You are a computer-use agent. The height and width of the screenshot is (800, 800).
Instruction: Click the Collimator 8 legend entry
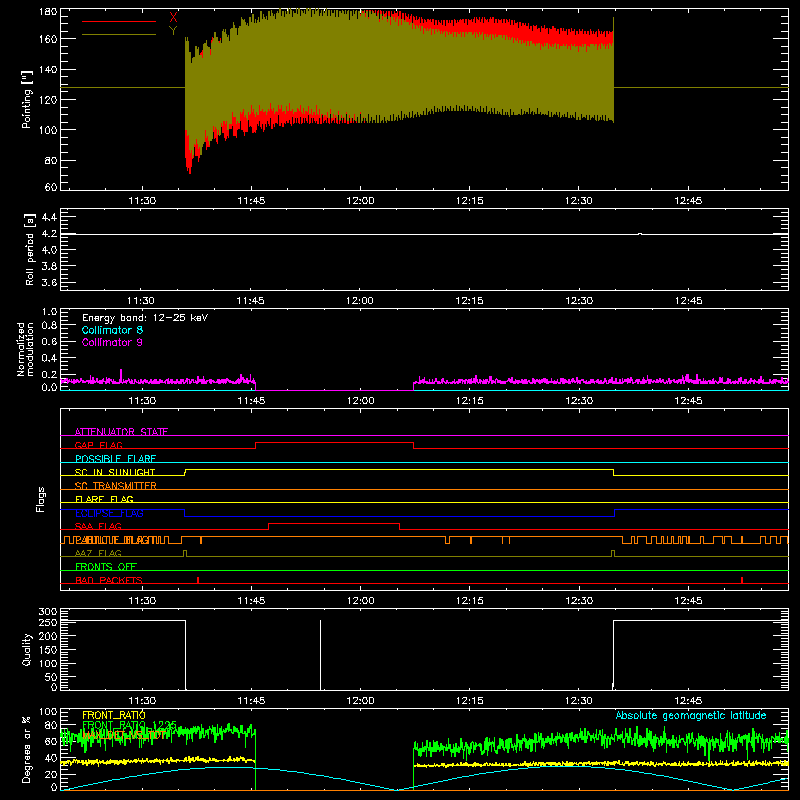coord(112,330)
